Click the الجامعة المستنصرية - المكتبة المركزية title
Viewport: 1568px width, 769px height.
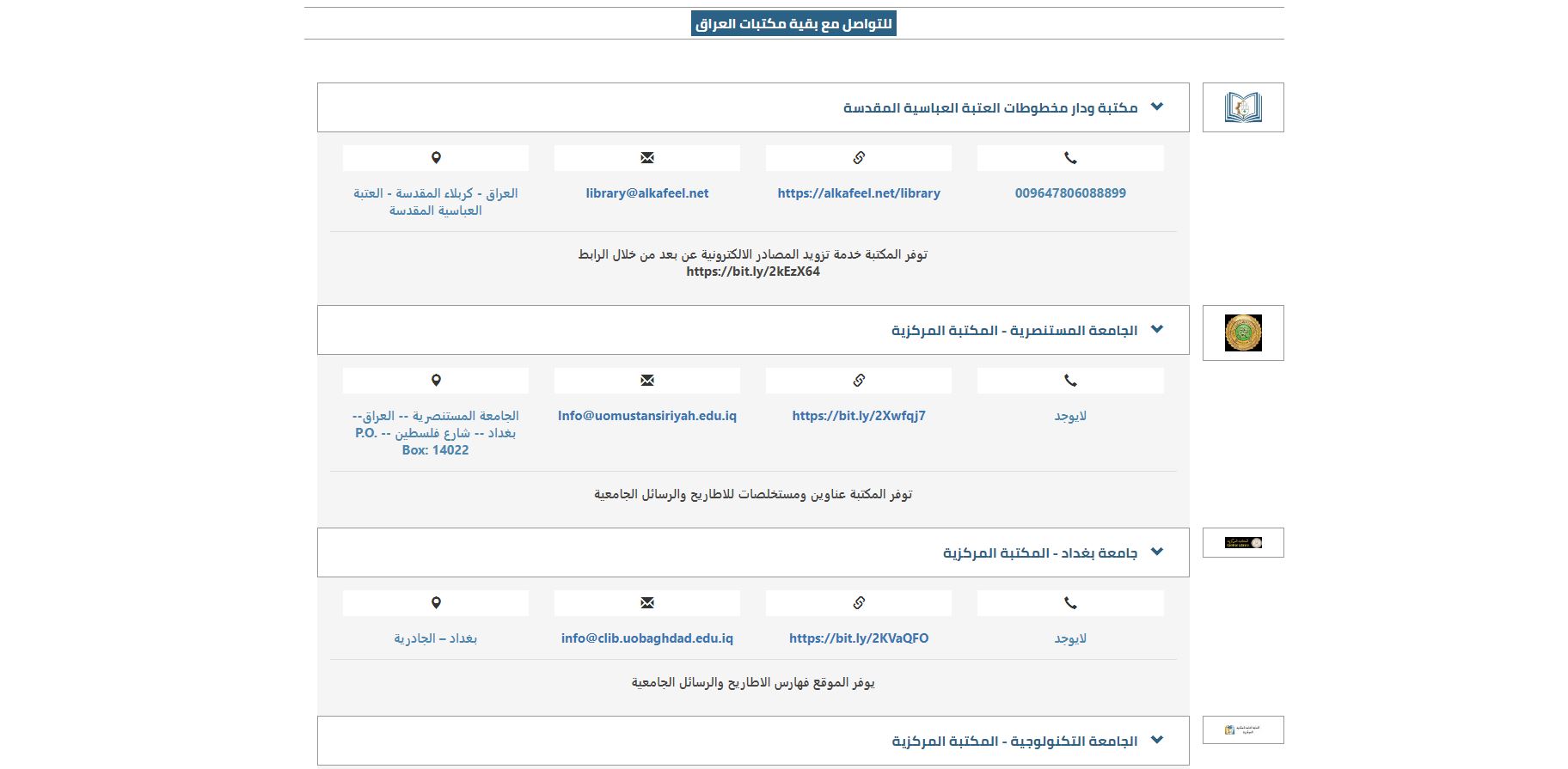(1014, 330)
